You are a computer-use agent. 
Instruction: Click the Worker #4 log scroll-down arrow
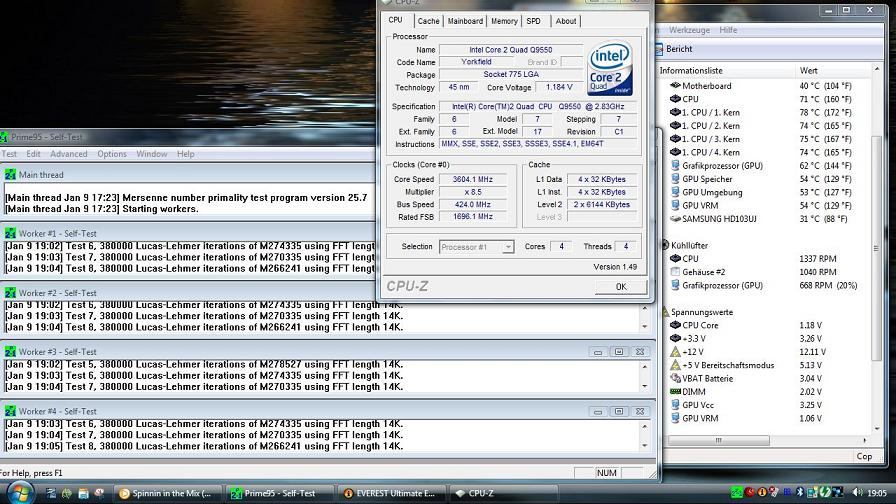[645, 445]
